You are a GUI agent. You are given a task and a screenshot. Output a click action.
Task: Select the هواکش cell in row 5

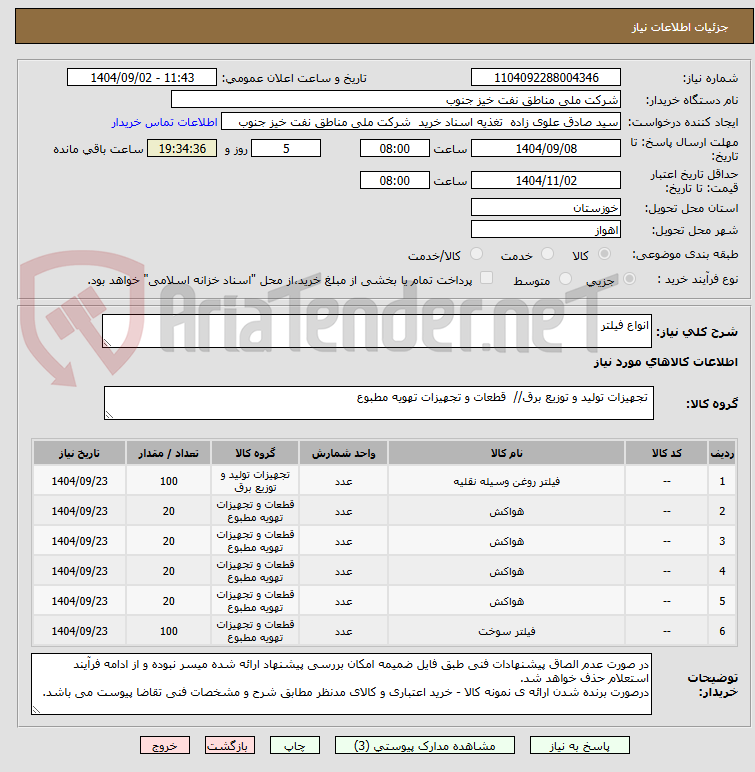[506, 601]
